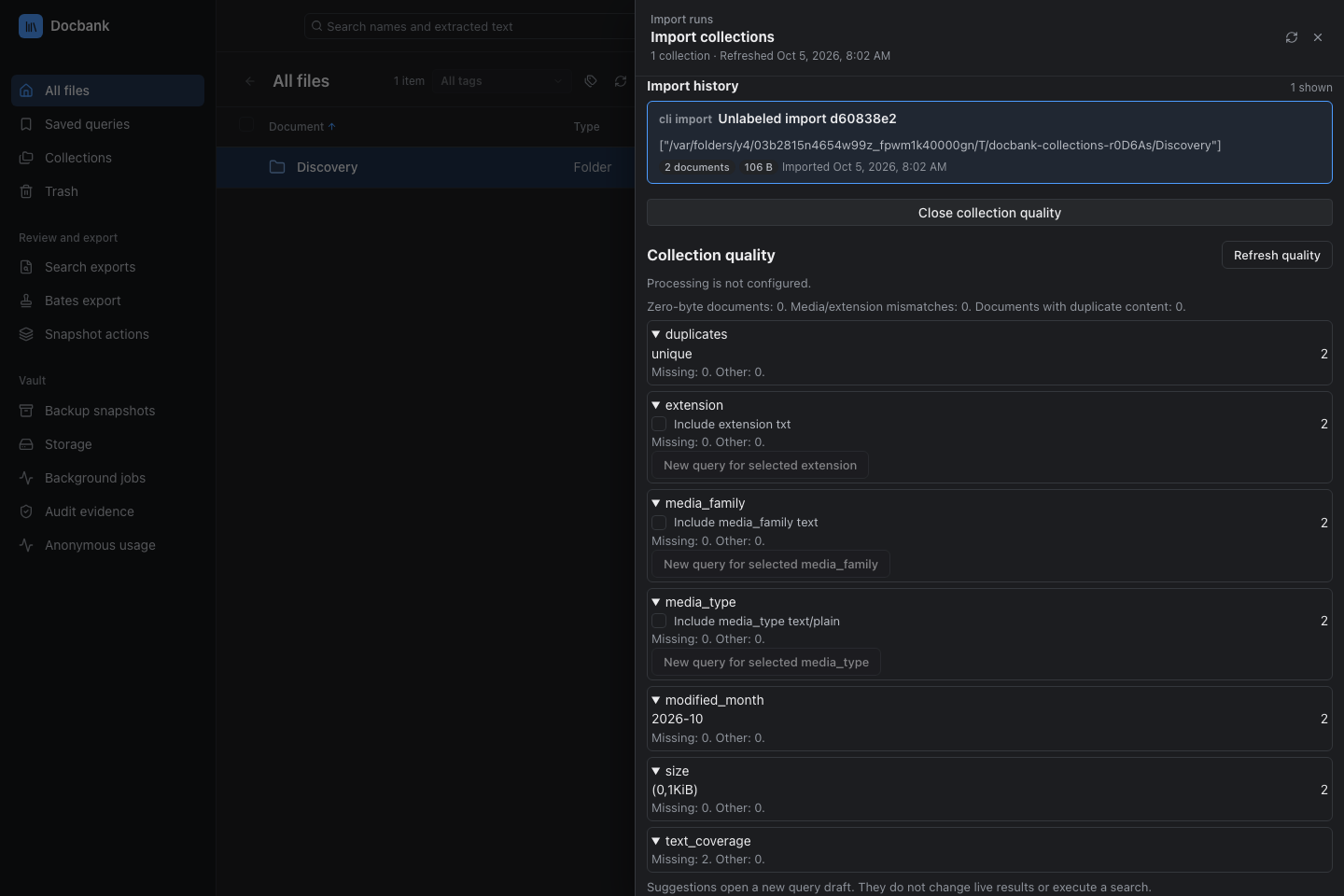Go to Trash

pyautogui.click(x=107, y=191)
